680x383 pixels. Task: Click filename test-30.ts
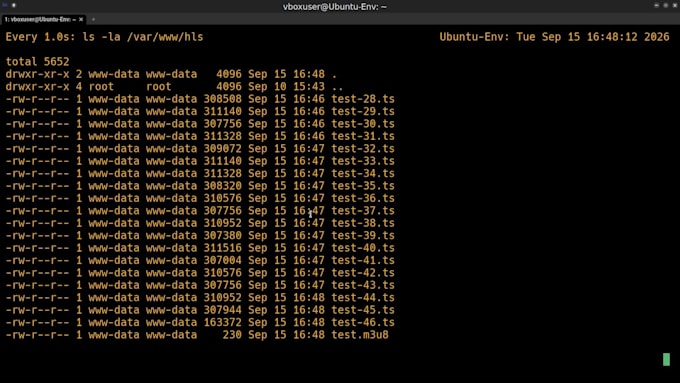(x=363, y=124)
